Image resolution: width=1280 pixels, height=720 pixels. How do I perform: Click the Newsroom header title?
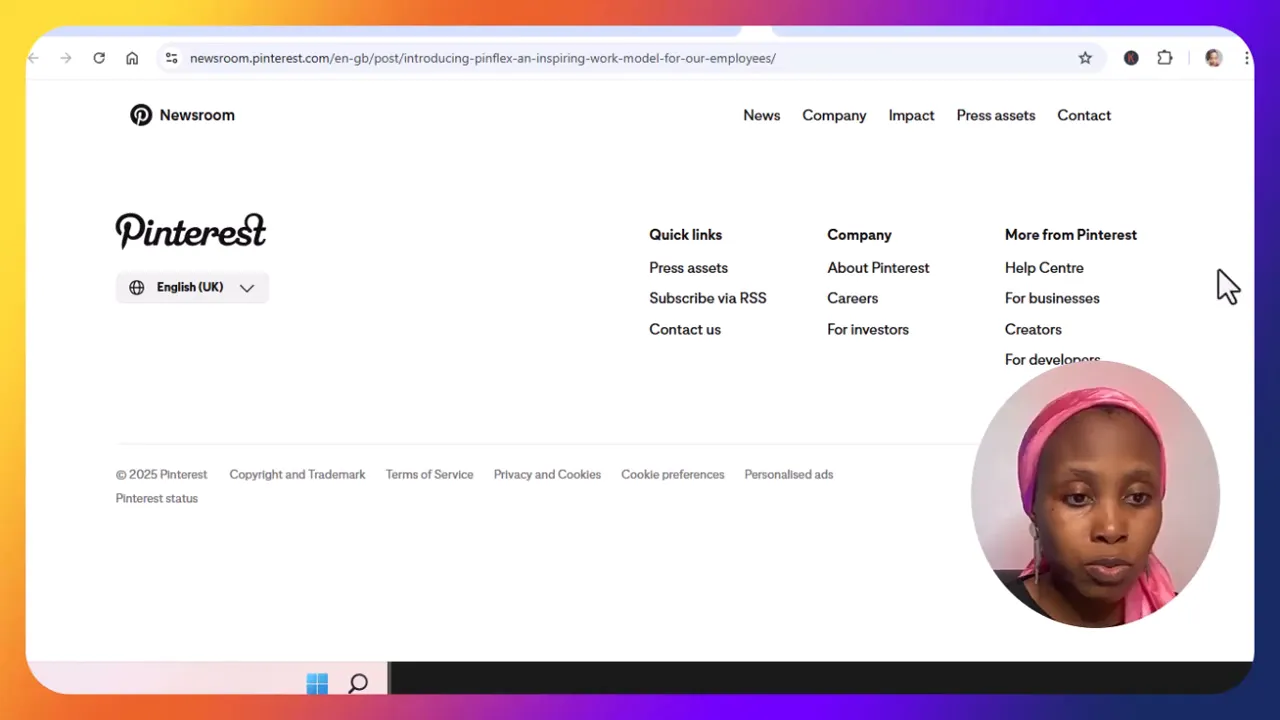197,115
